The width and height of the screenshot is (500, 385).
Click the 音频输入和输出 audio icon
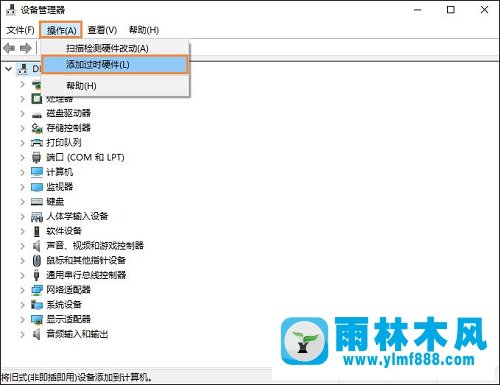click(x=37, y=334)
